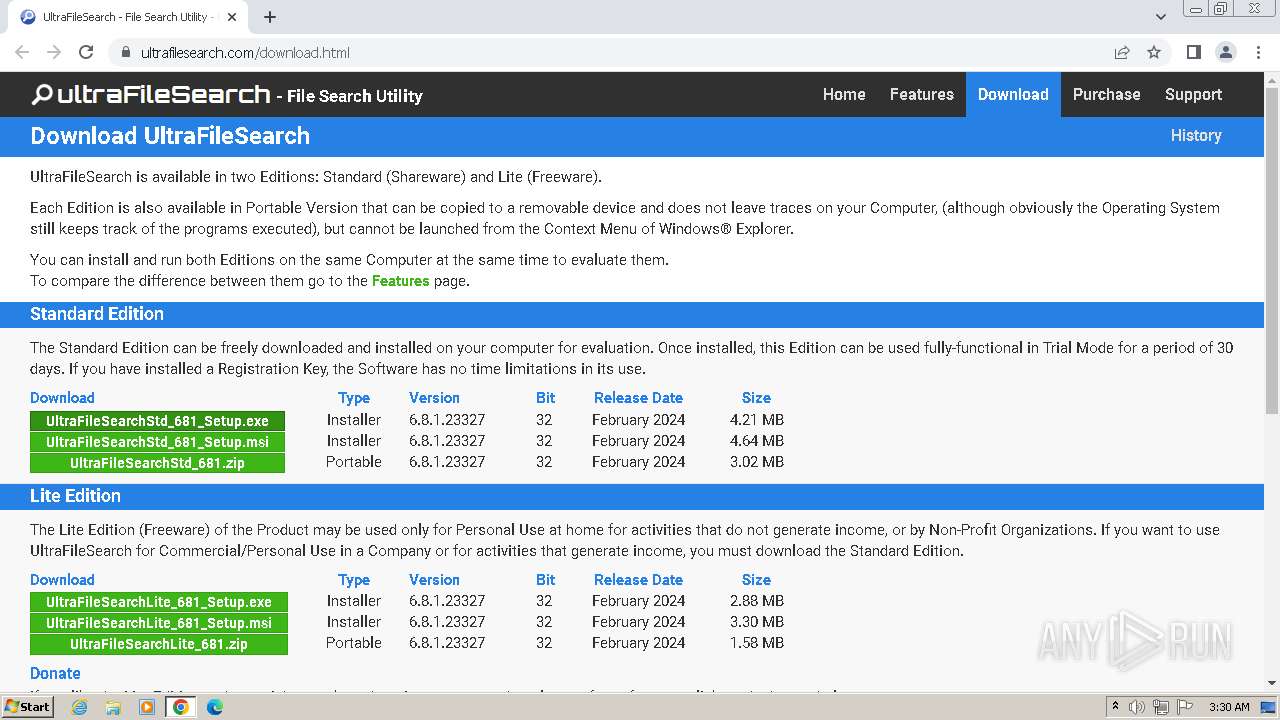Go to the Purchase page
The width and height of the screenshot is (1280, 720).
point(1106,94)
